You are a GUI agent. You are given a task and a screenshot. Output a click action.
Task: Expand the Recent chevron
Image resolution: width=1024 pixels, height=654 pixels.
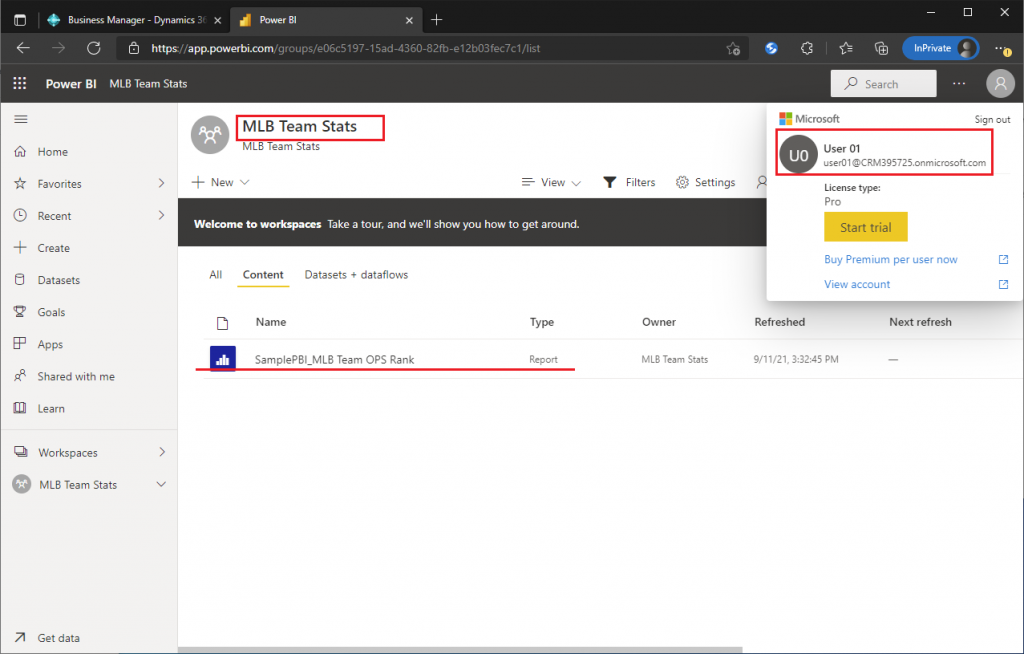[161, 216]
